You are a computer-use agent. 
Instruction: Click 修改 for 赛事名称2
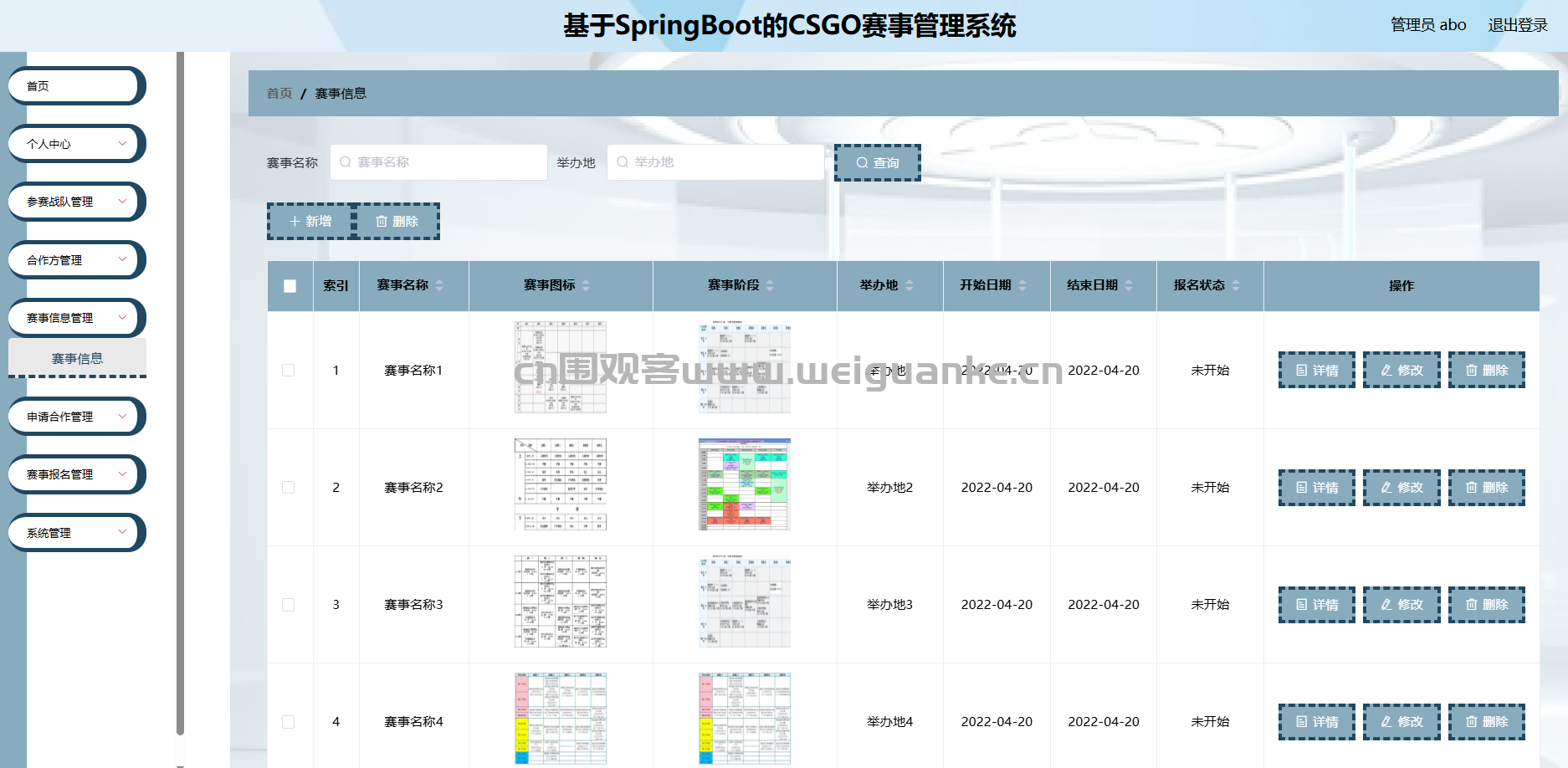click(1401, 487)
